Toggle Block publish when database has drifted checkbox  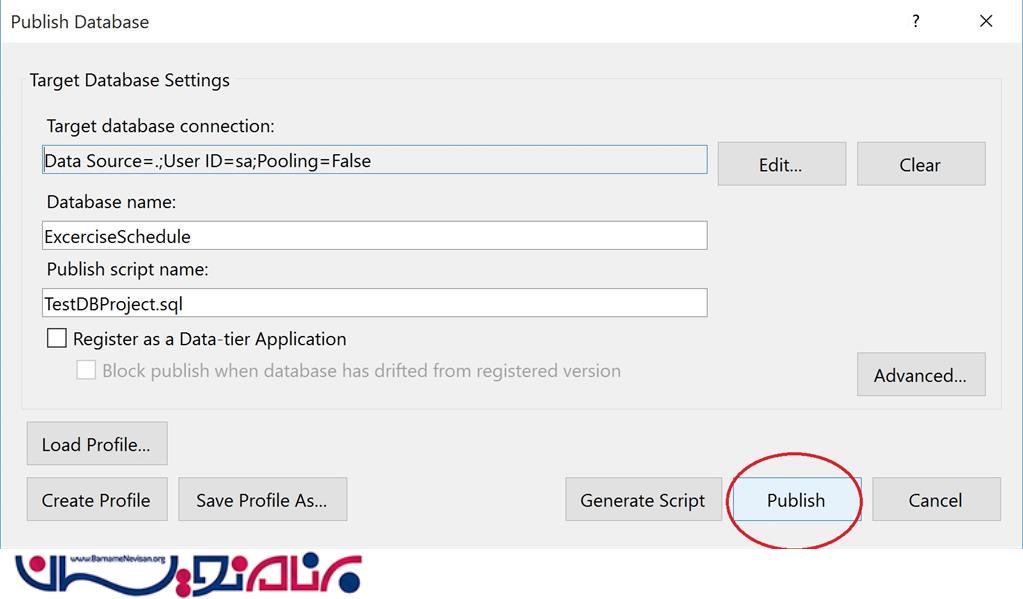pos(86,370)
